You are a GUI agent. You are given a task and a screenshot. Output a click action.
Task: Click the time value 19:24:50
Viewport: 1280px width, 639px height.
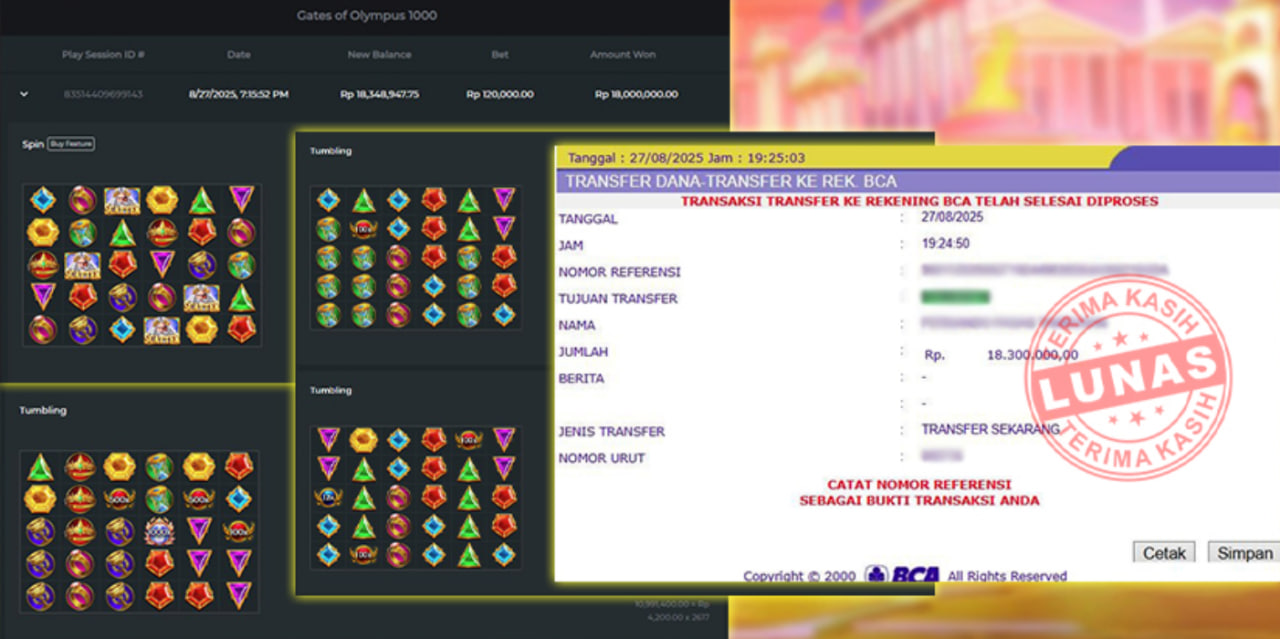pyautogui.click(x=947, y=244)
